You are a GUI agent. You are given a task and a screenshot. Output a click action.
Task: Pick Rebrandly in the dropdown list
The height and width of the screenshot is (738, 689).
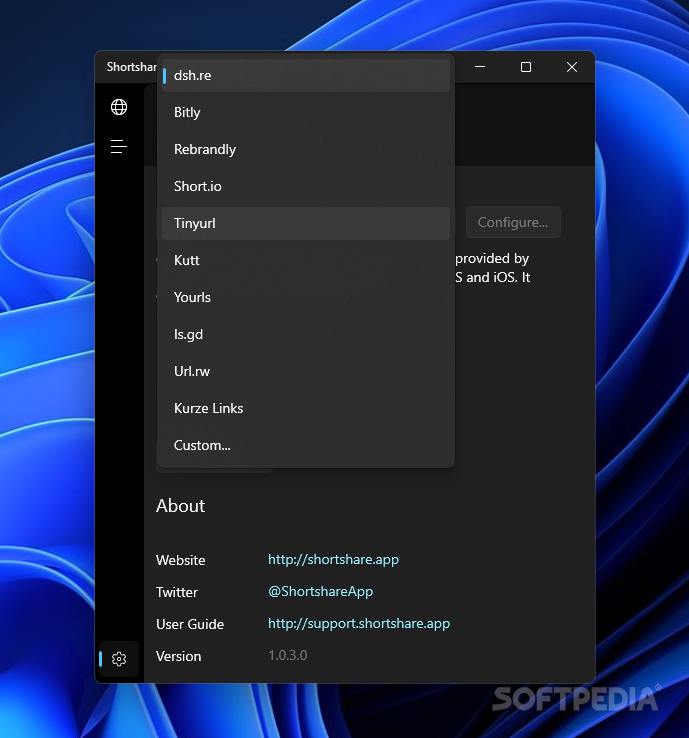pos(306,149)
